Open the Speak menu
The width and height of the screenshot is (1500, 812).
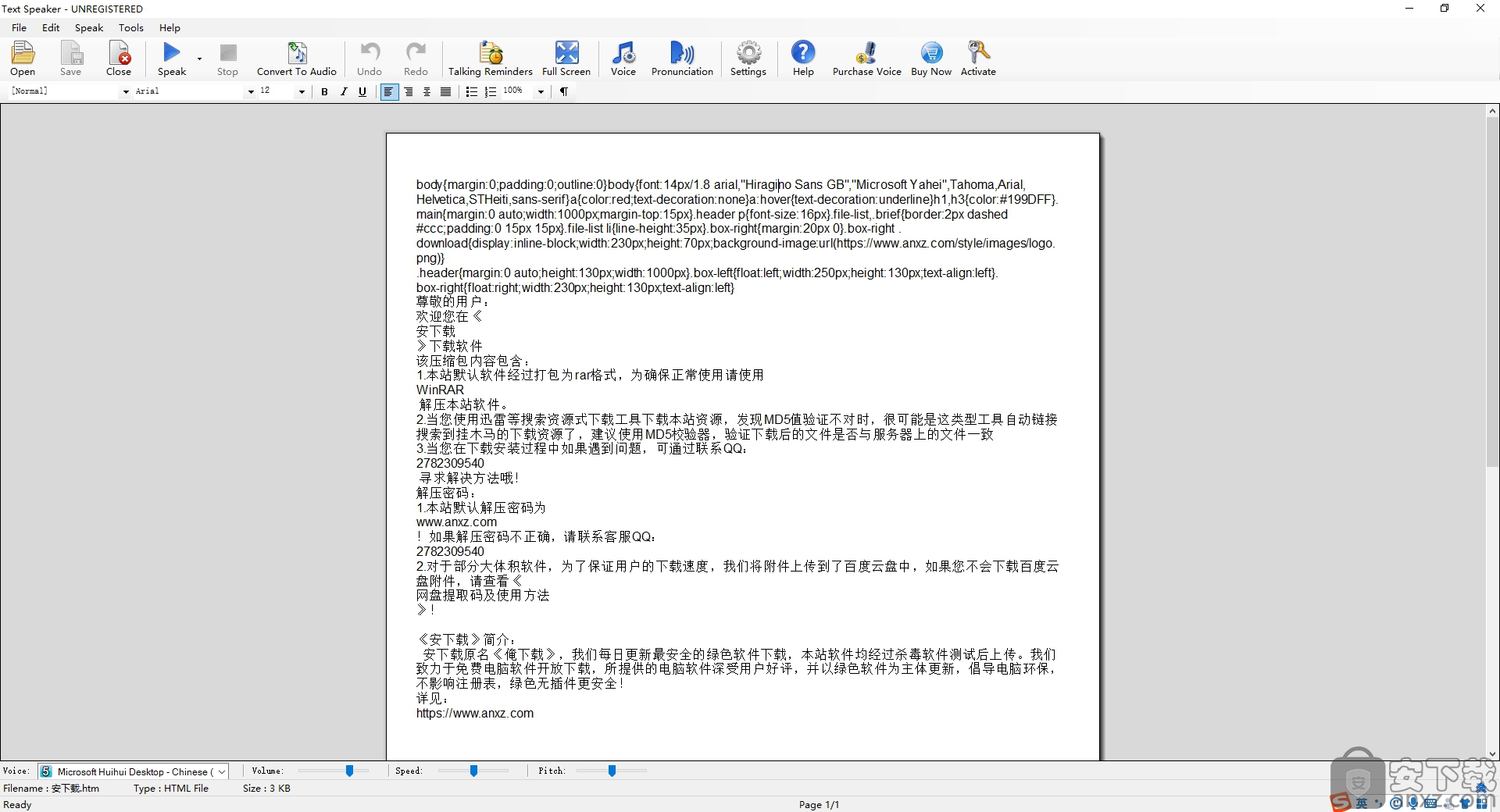coord(89,27)
